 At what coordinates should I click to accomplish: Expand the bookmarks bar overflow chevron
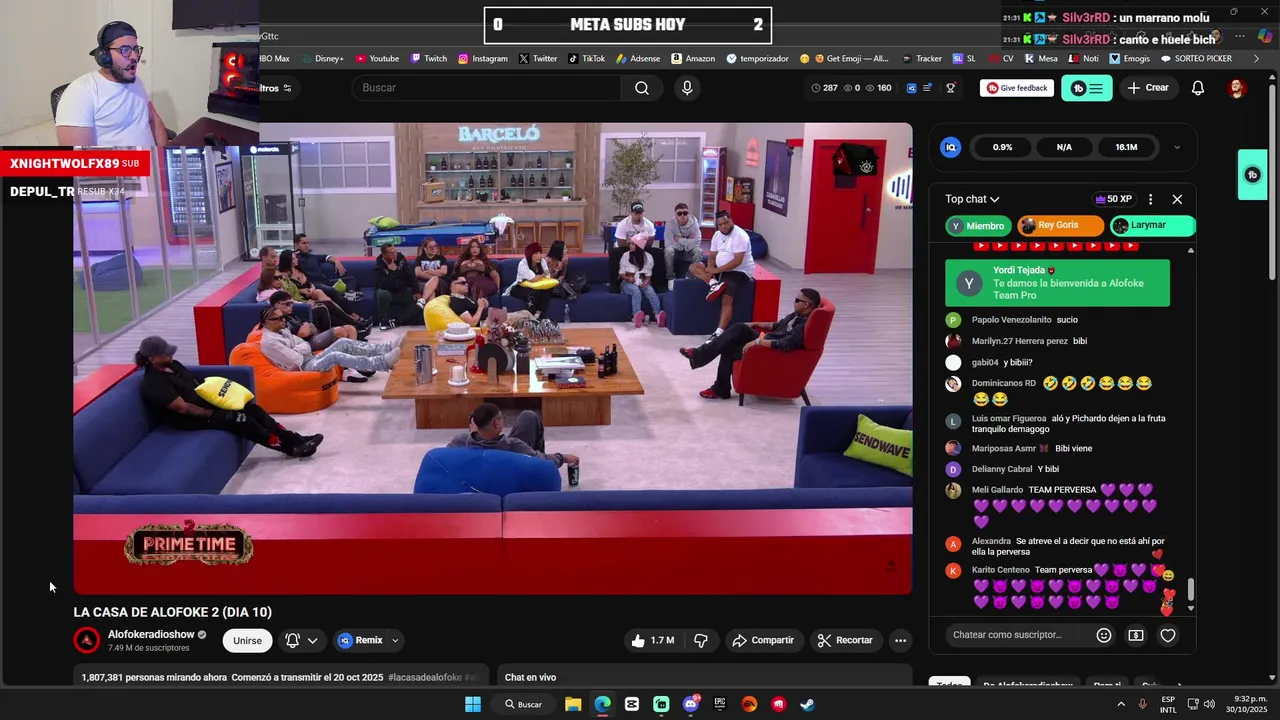(x=1257, y=59)
